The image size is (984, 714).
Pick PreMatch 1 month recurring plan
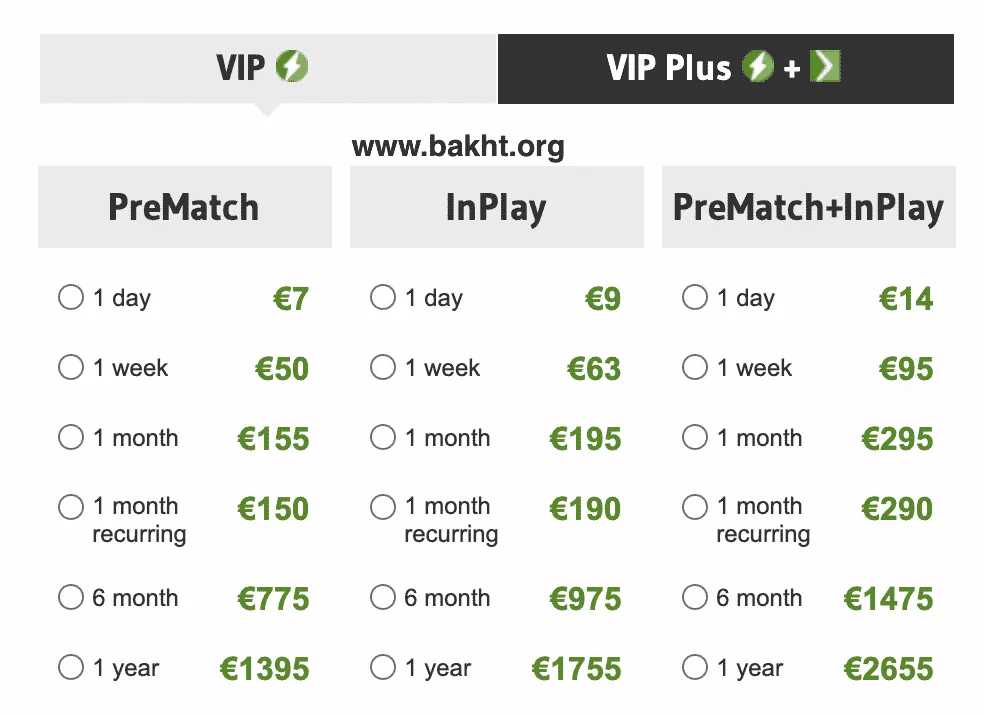(x=71, y=507)
